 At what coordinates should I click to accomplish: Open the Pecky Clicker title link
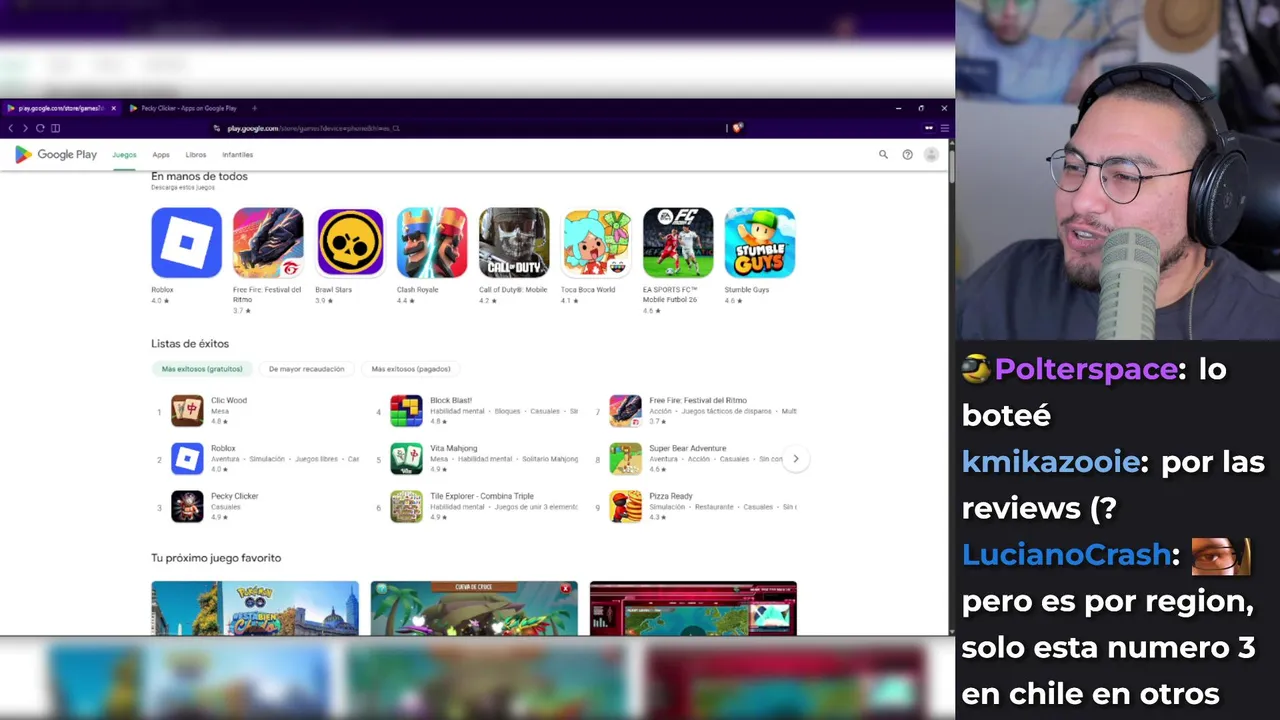[x=235, y=496]
